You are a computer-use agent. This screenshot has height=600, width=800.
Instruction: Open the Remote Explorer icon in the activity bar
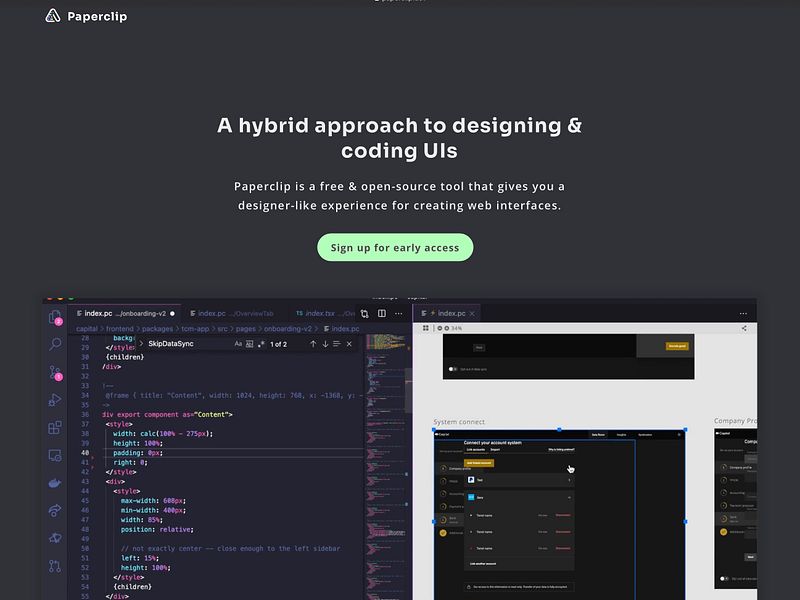pos(55,455)
